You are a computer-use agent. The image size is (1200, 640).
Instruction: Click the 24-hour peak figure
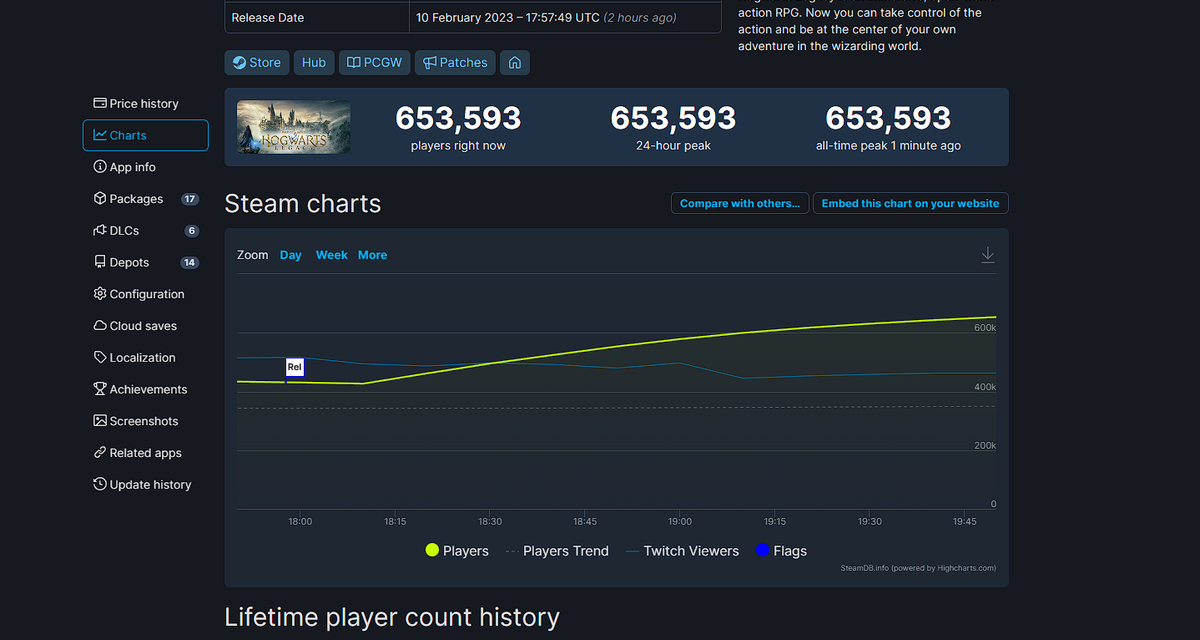(673, 118)
